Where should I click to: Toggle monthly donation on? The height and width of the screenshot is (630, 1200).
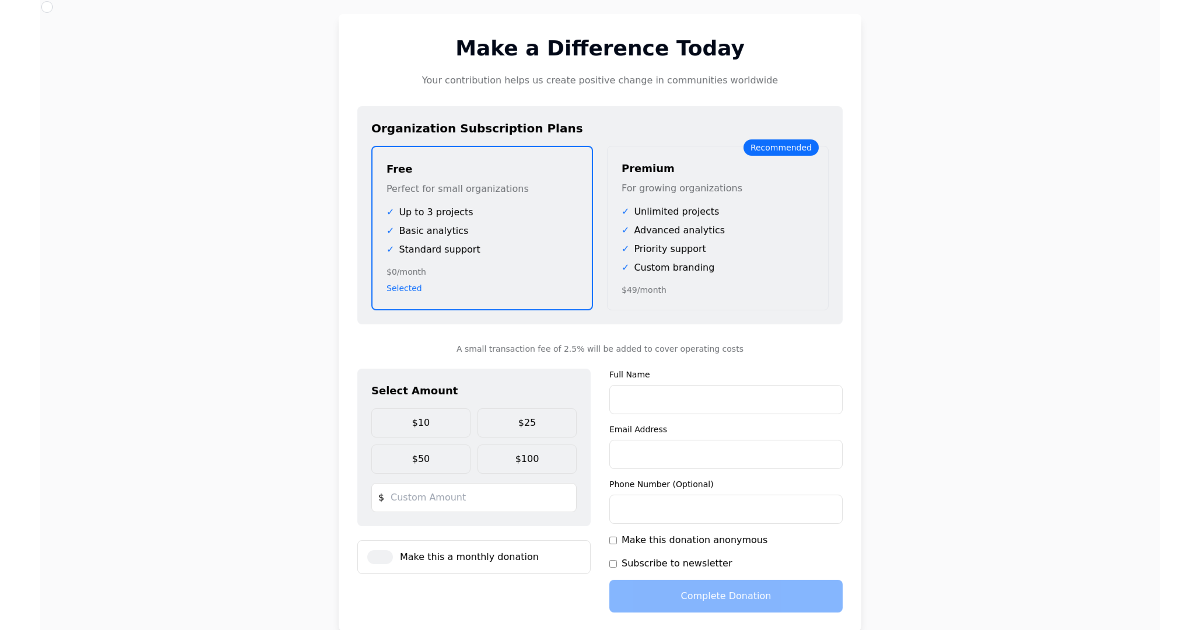click(x=380, y=556)
